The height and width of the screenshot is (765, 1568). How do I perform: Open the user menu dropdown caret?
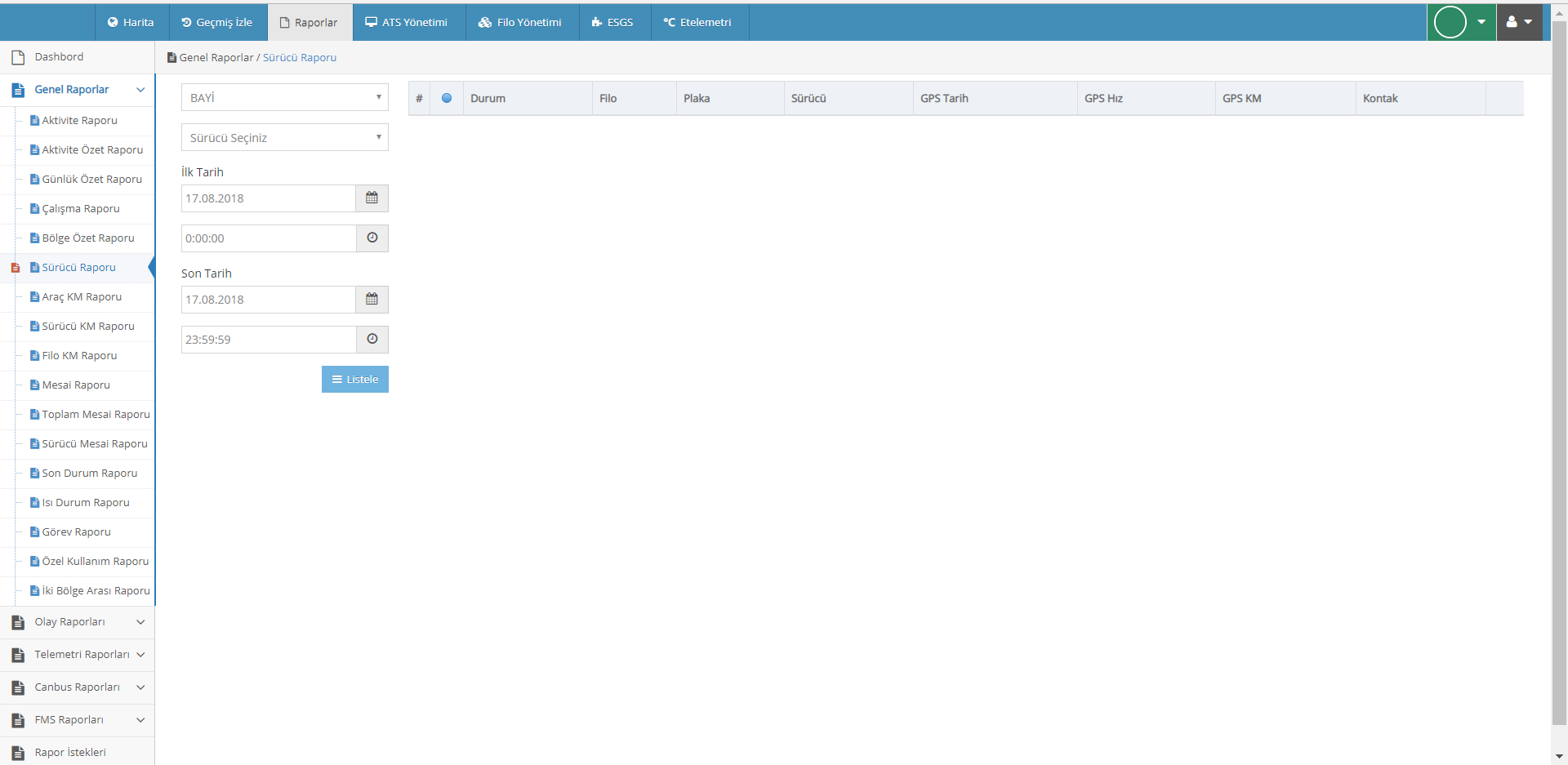(1528, 22)
